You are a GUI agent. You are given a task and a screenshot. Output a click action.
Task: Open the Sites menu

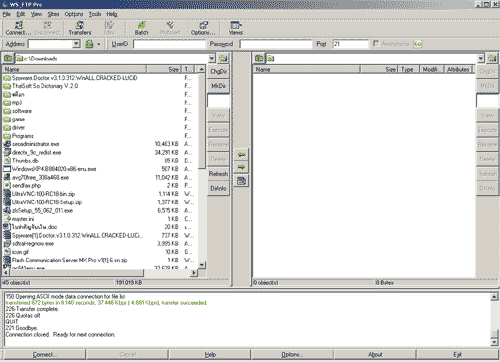coord(53,14)
